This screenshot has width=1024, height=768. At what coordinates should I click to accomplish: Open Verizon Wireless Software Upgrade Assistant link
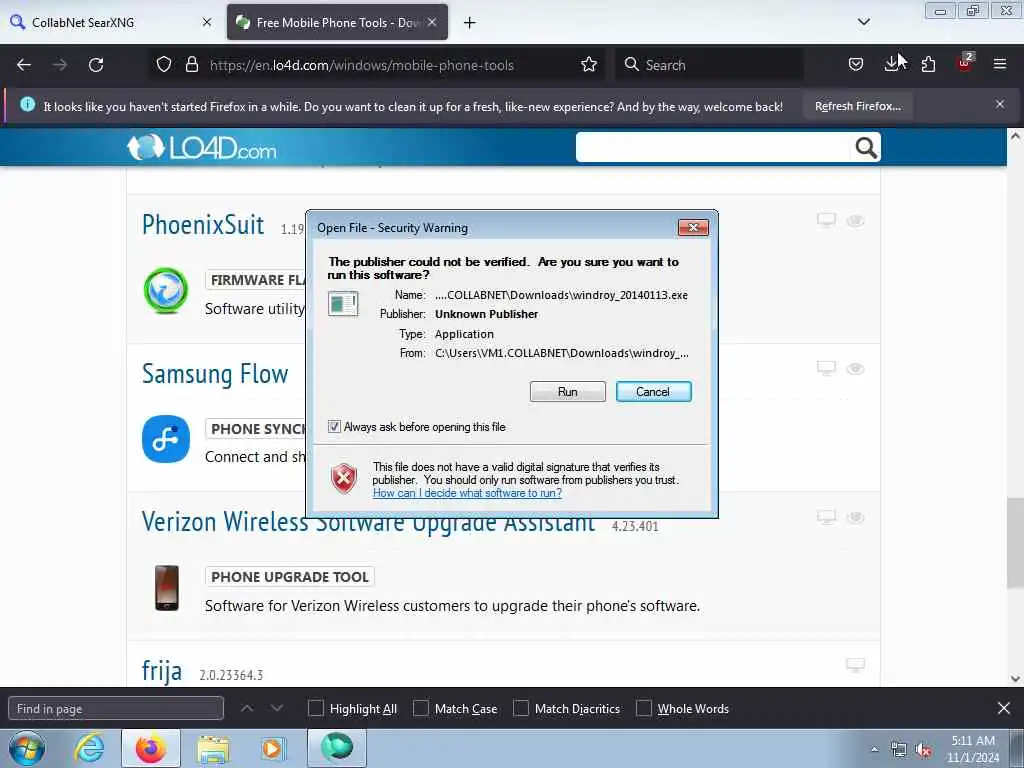click(x=368, y=522)
